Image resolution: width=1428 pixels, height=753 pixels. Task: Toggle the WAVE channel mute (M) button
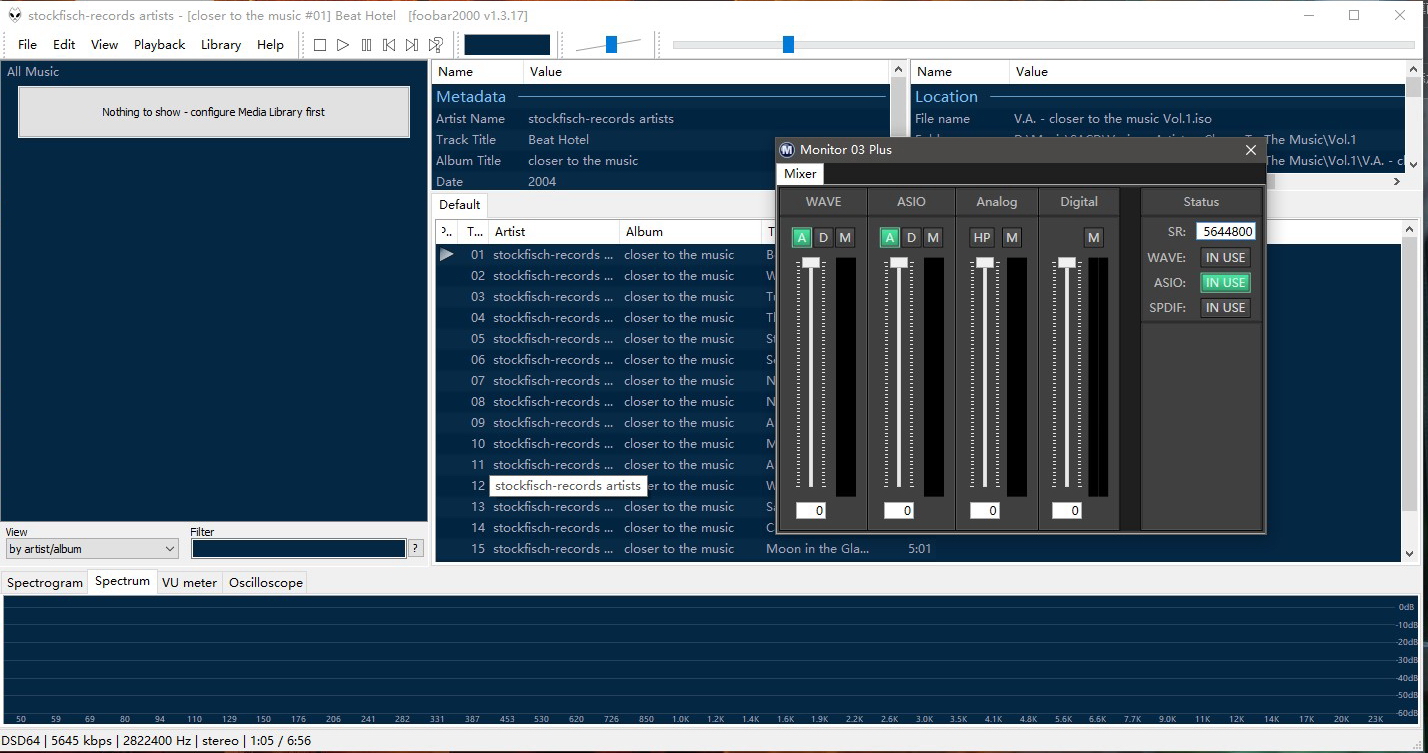pyautogui.click(x=845, y=237)
